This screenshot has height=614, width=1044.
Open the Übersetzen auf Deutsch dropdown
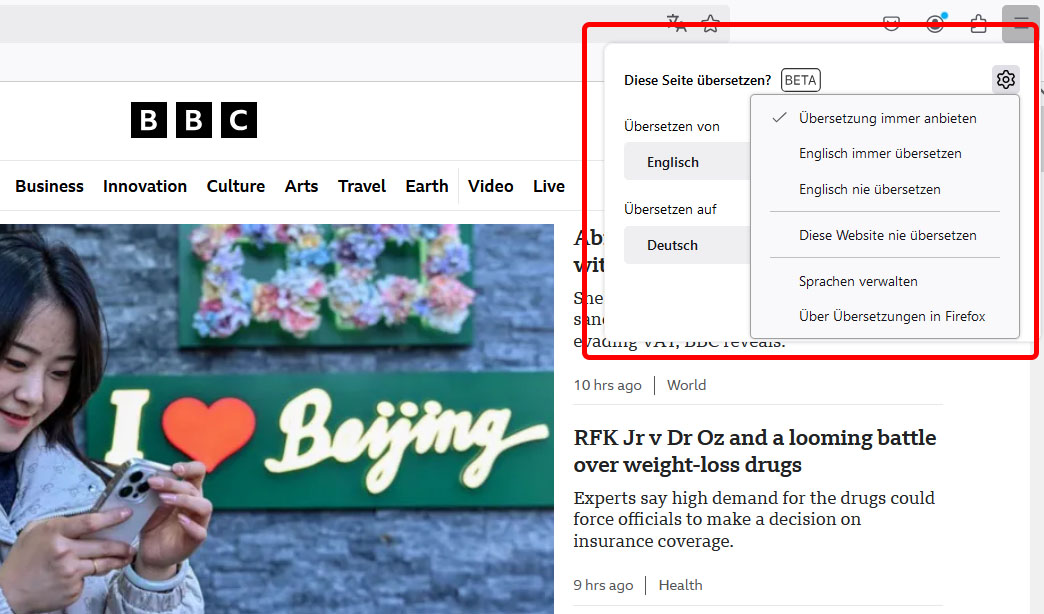[x=672, y=245]
